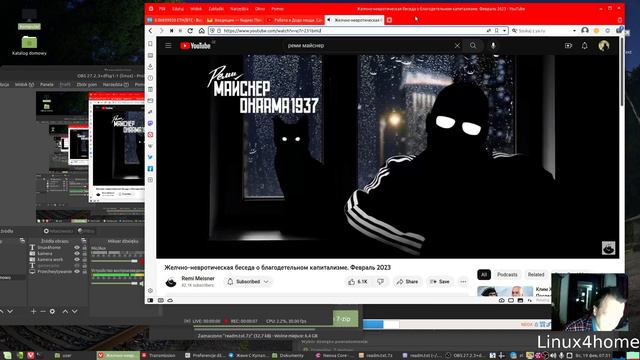
Task: Go to the YouTube home logo
Action: 195,46
